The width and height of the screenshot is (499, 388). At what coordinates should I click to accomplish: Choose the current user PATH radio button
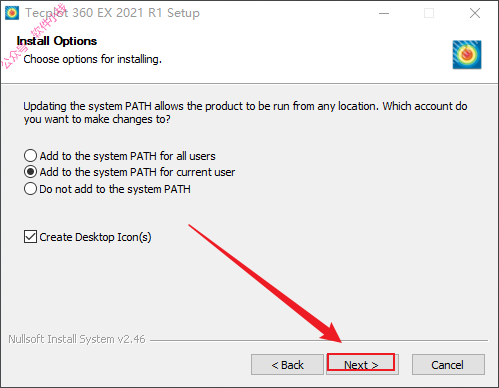coord(30,172)
